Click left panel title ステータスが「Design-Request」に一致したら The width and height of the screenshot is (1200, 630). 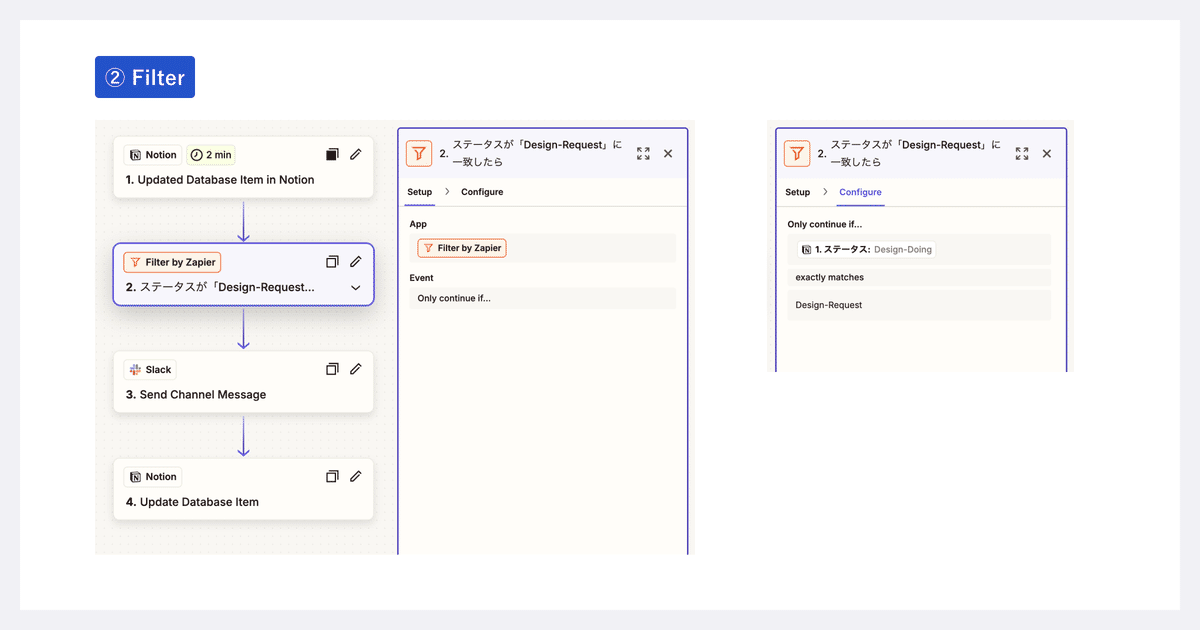tap(537, 153)
